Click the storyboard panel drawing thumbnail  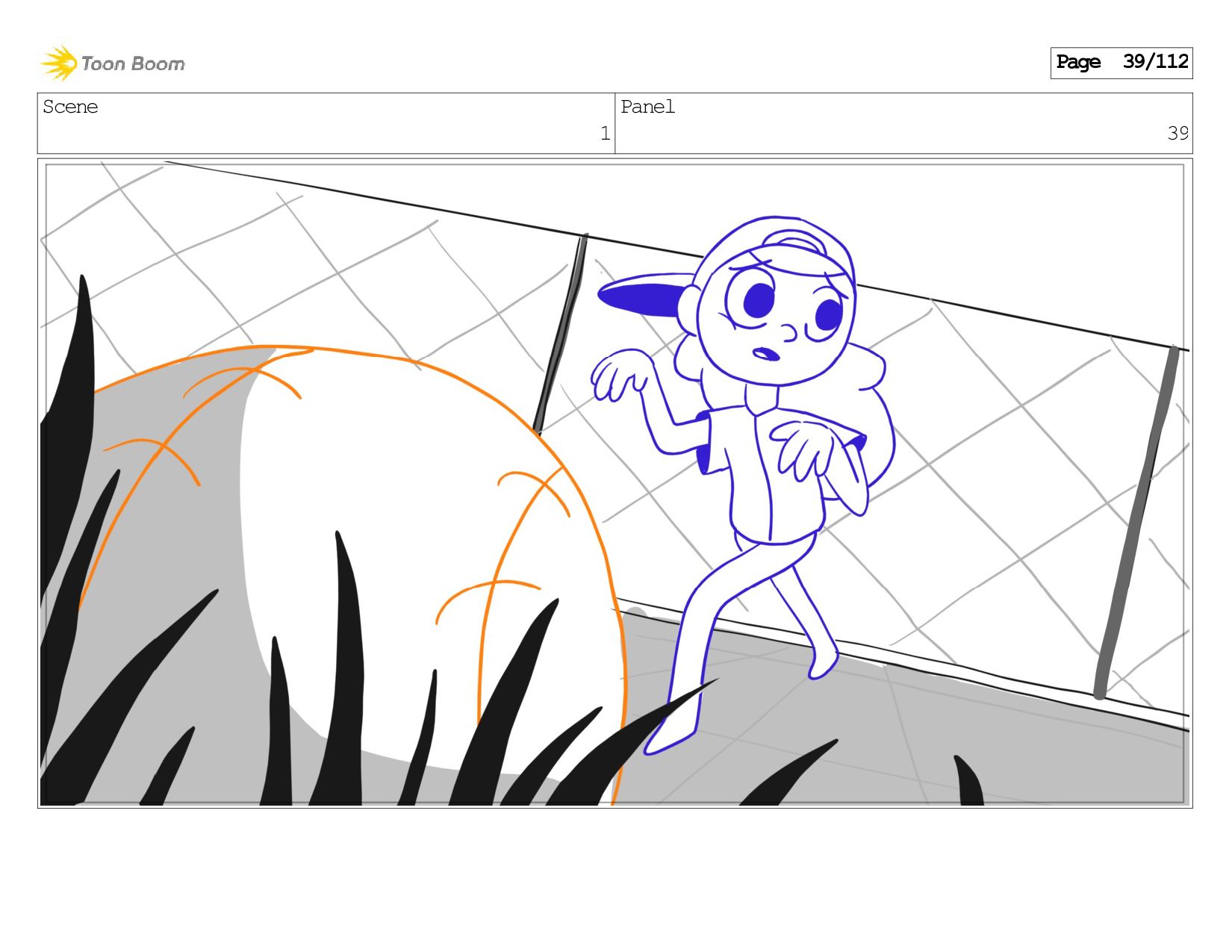(x=615, y=483)
